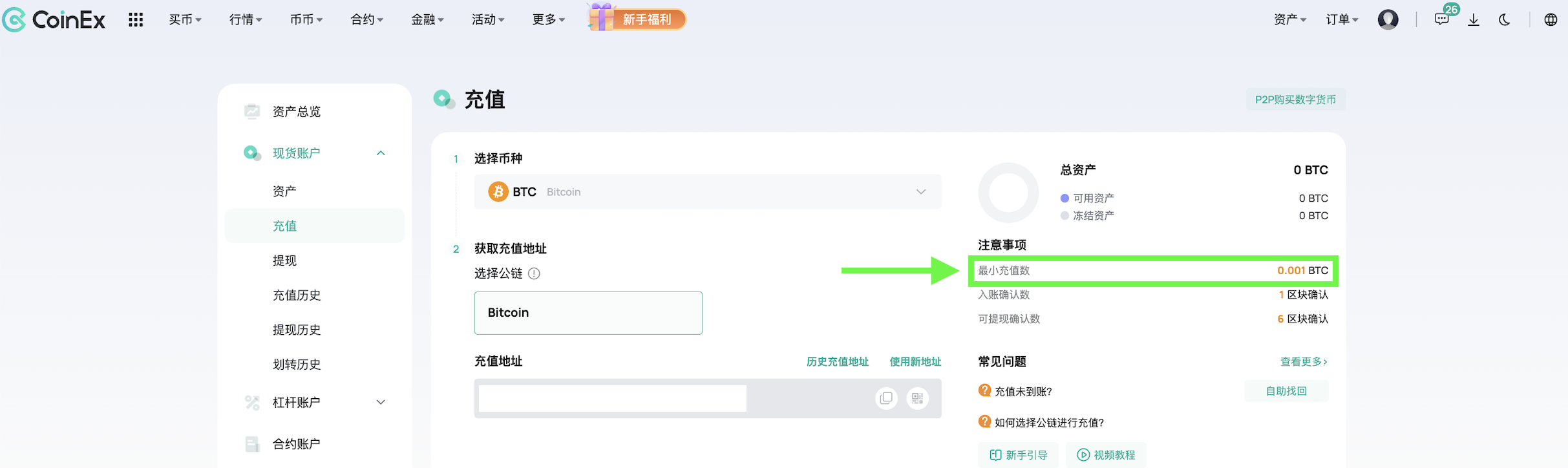Open the 活动 dropdown menu

tap(488, 19)
